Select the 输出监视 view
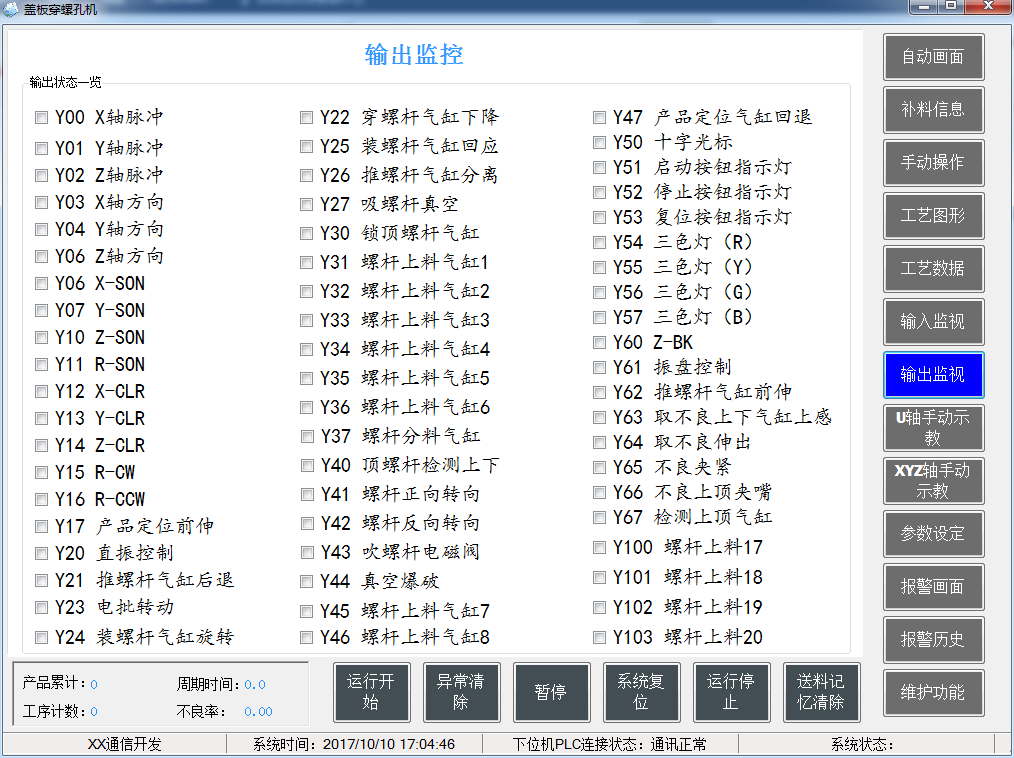Viewport: 1014px width, 758px height. [933, 375]
